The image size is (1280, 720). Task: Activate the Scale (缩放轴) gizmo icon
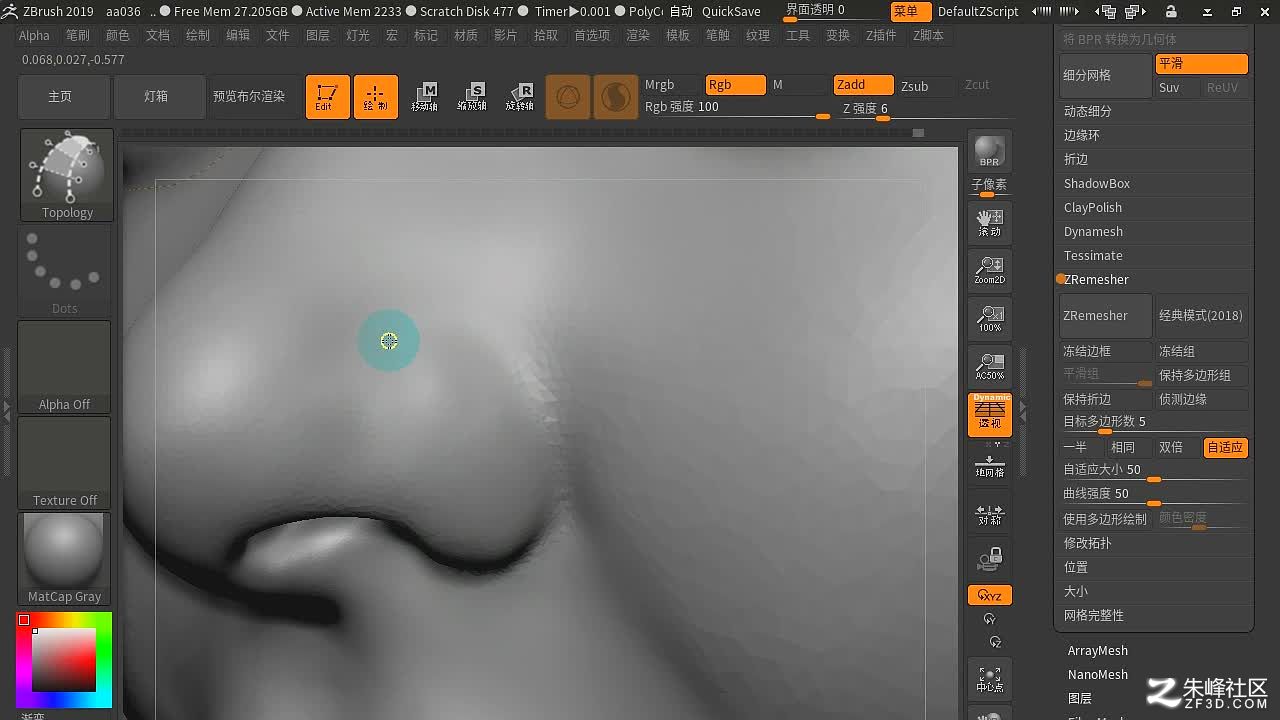pyautogui.click(x=472, y=97)
